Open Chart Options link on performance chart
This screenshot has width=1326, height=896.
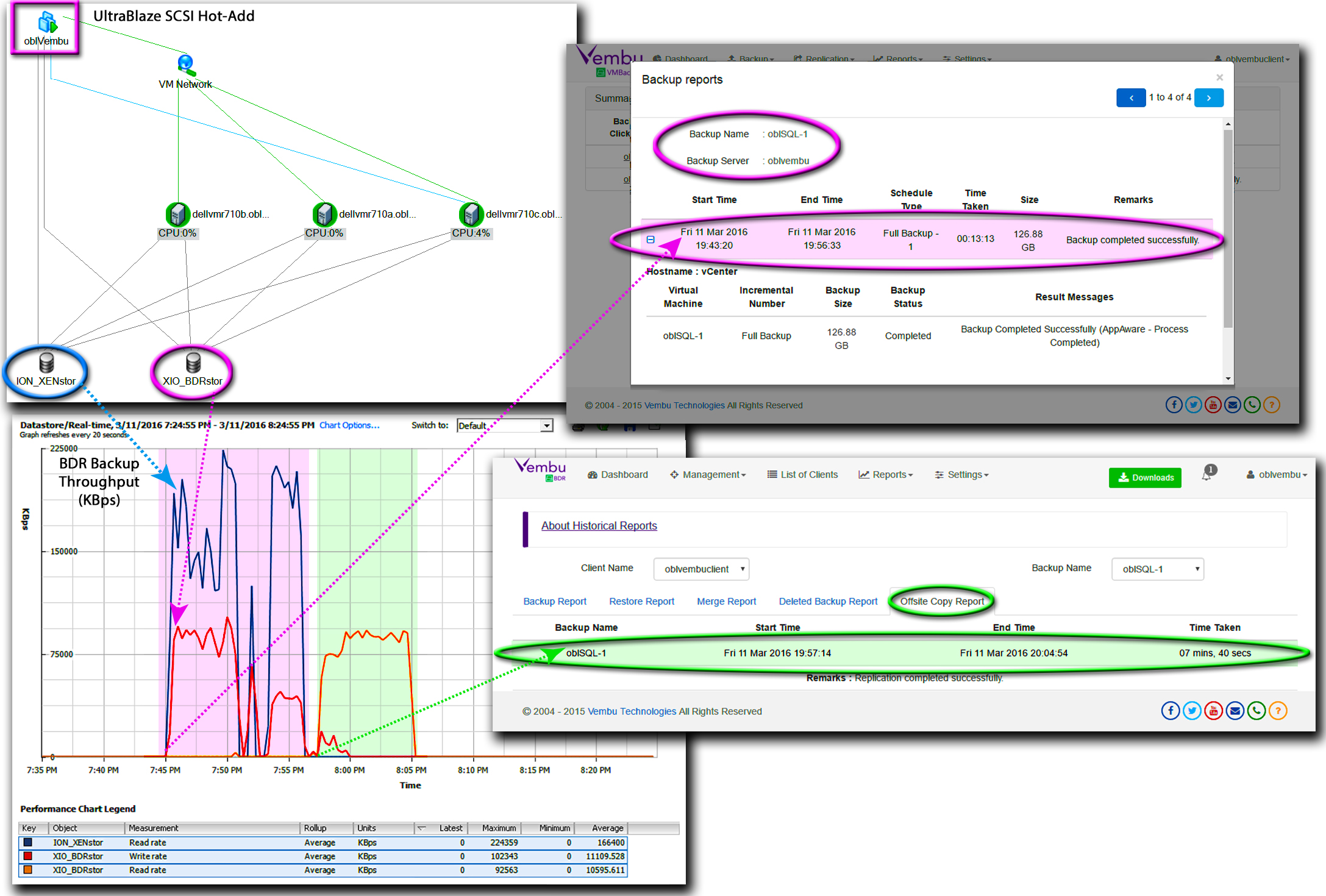pos(349,425)
